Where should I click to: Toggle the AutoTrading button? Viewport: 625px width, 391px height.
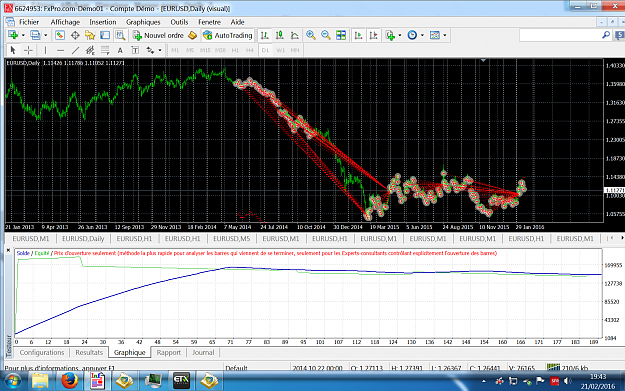click(228, 35)
